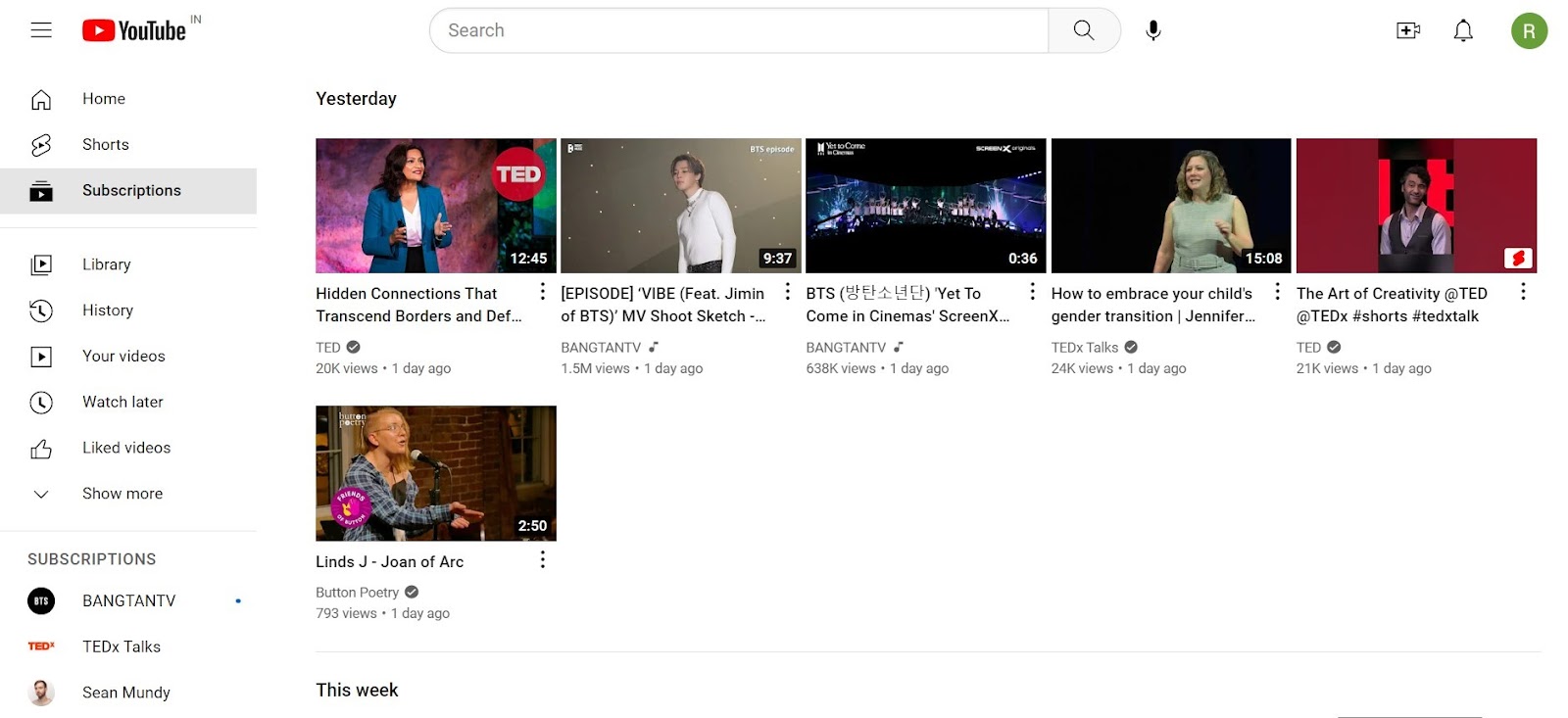
Task: Open TEDx Talks channel under gender transition video
Action: click(x=1085, y=348)
